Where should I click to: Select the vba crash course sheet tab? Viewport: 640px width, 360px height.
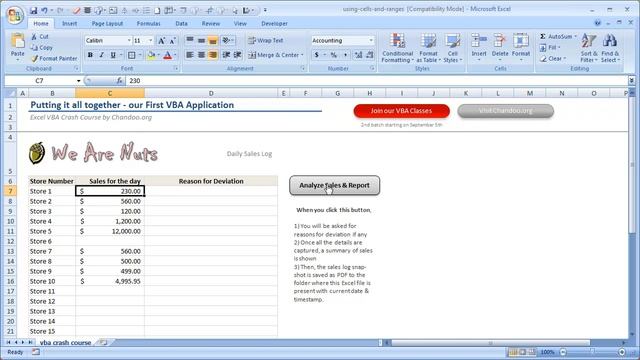[65, 342]
